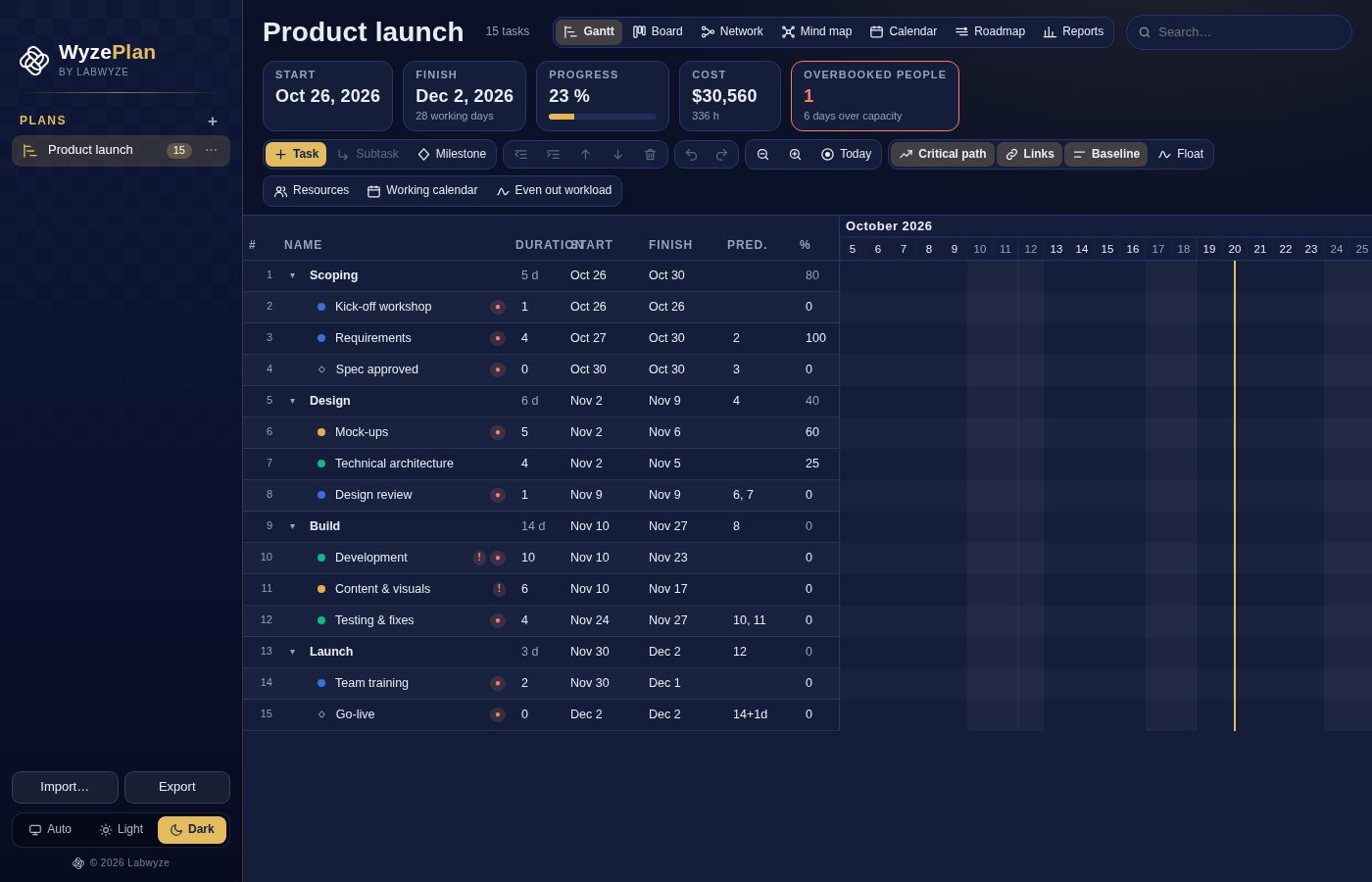Viewport: 1372px width, 882px height.
Task: Click the exclamation warning icon on Content & visuals row
Action: [499, 589]
